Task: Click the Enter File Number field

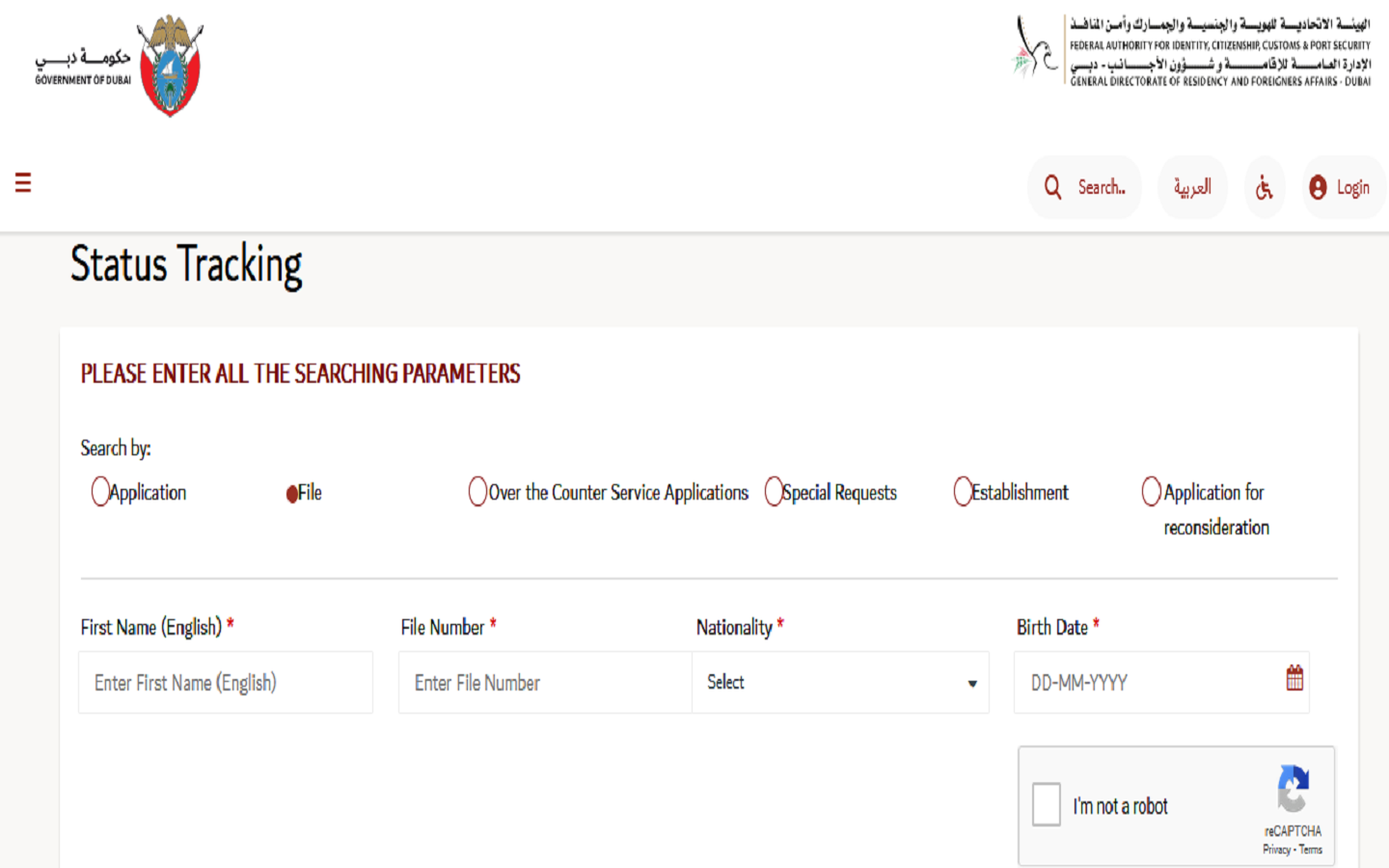Action: pos(544,682)
